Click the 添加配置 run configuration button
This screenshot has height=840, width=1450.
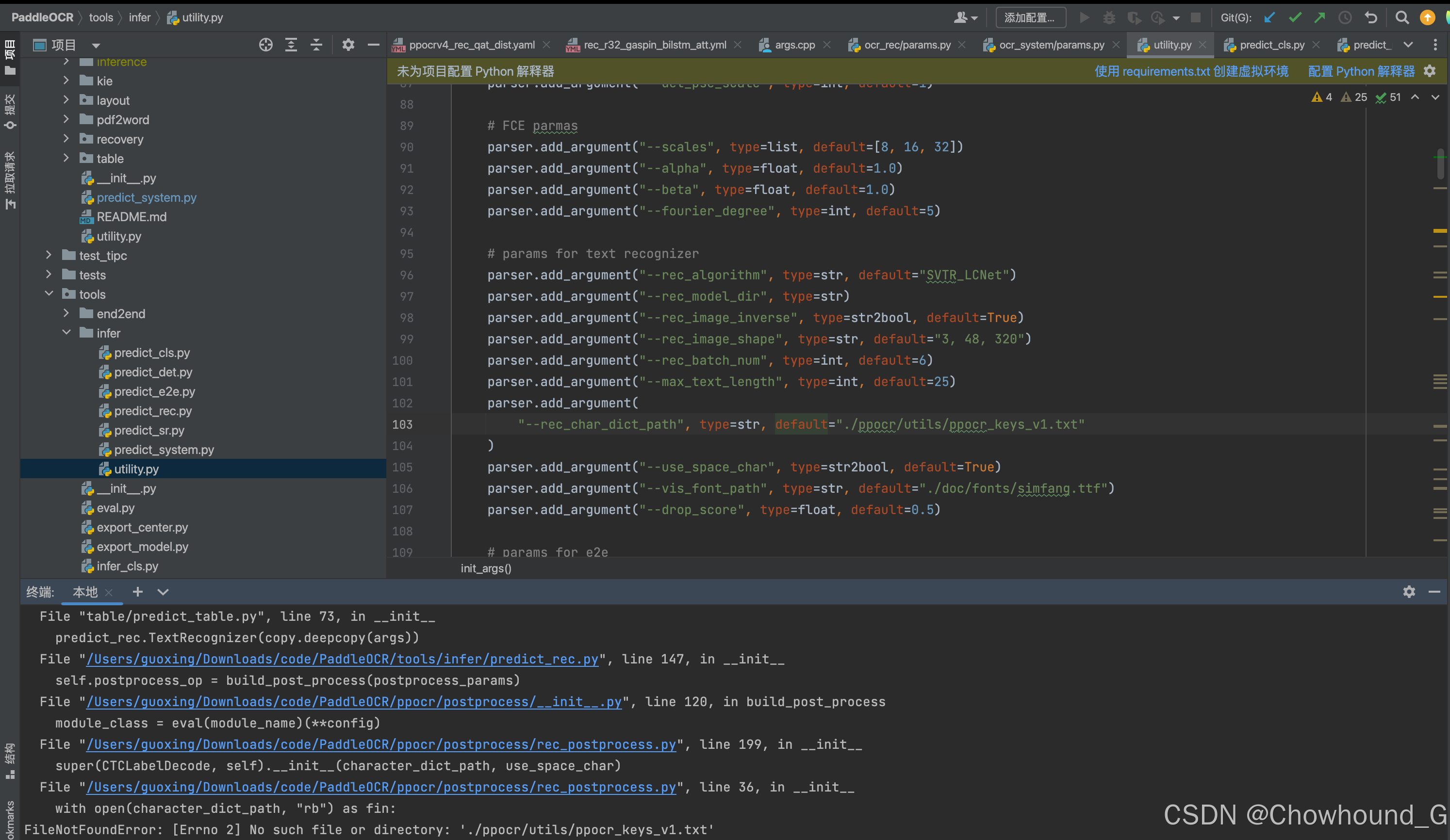tap(1029, 17)
